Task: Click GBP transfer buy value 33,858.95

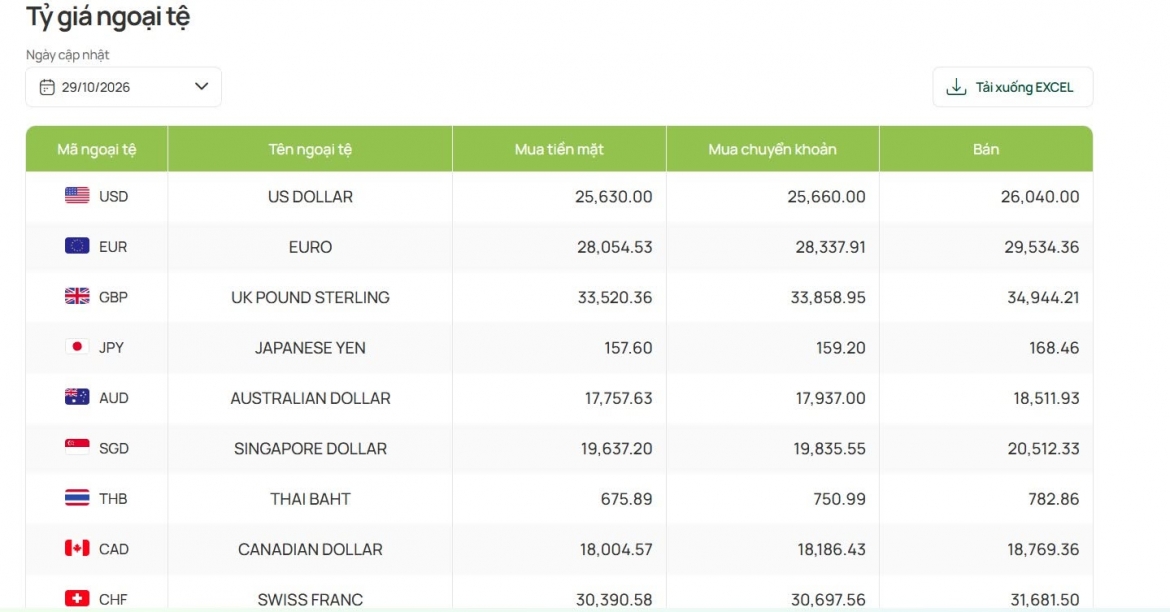Action: 828,298
